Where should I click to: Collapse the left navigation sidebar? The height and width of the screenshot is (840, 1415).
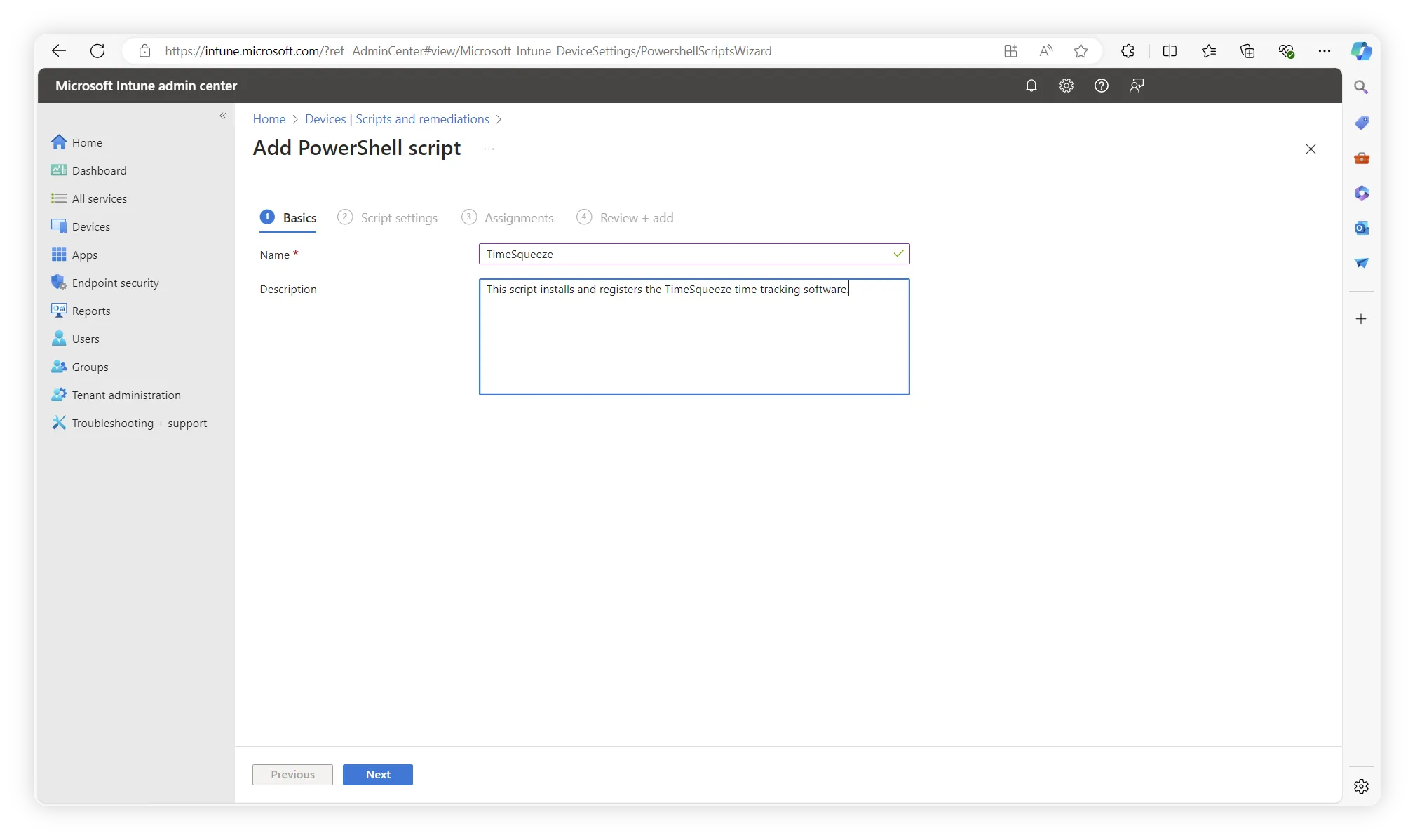click(x=223, y=116)
